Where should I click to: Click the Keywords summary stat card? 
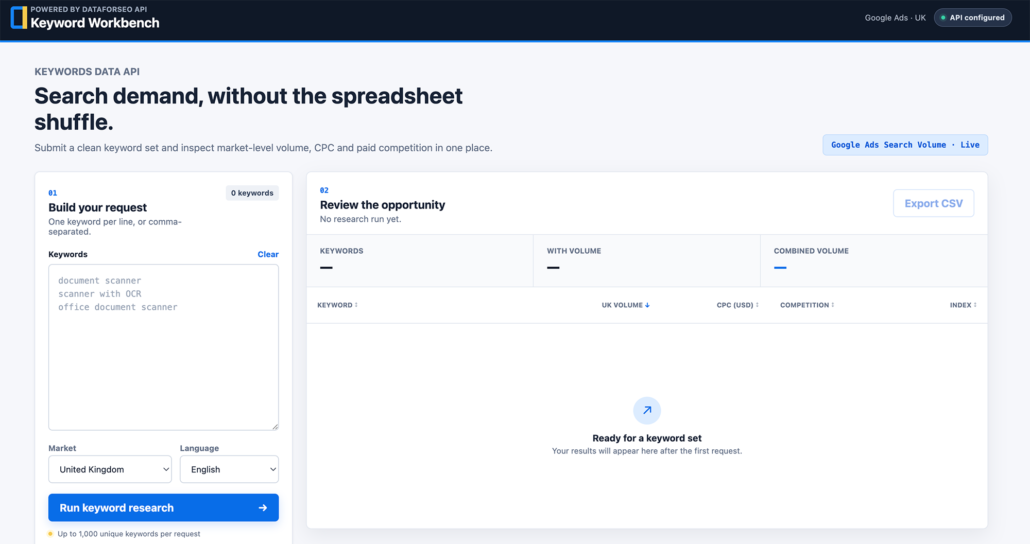pos(420,261)
